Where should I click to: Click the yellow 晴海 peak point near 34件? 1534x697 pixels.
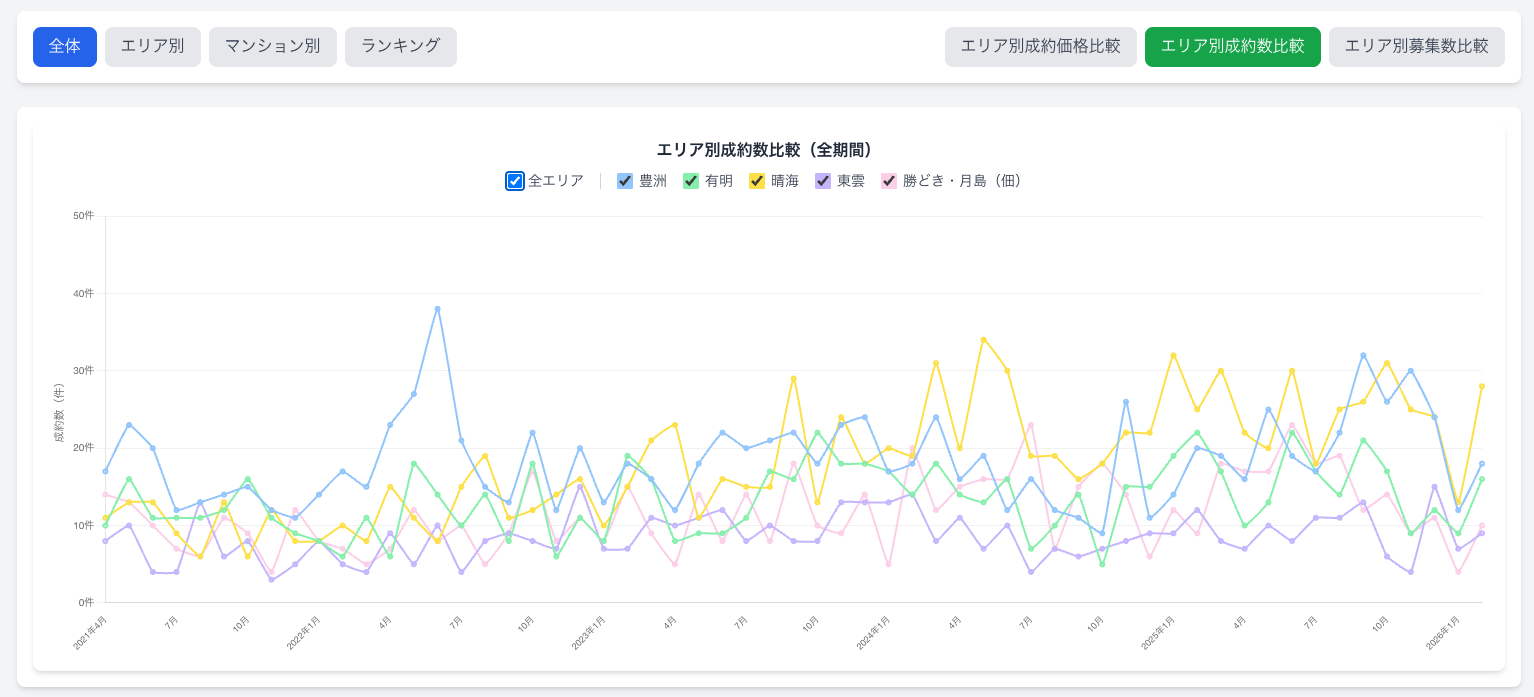coord(984,340)
